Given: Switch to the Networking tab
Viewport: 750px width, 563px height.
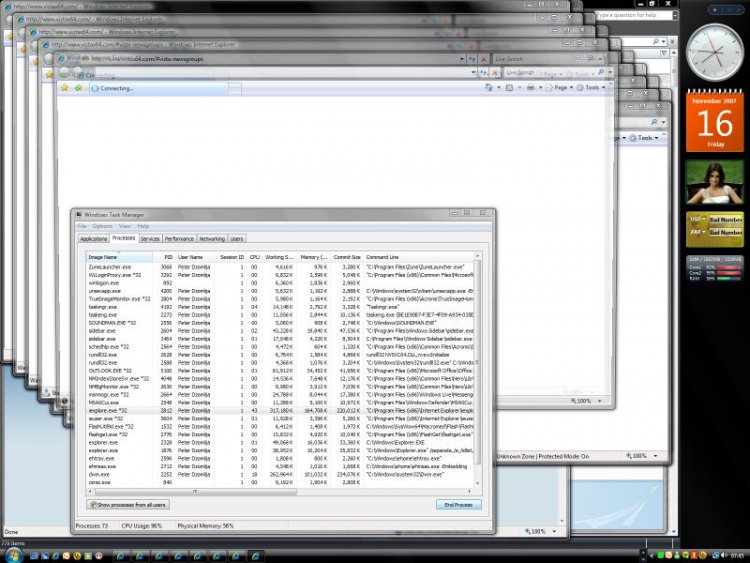Looking at the screenshot, I should click(212, 239).
